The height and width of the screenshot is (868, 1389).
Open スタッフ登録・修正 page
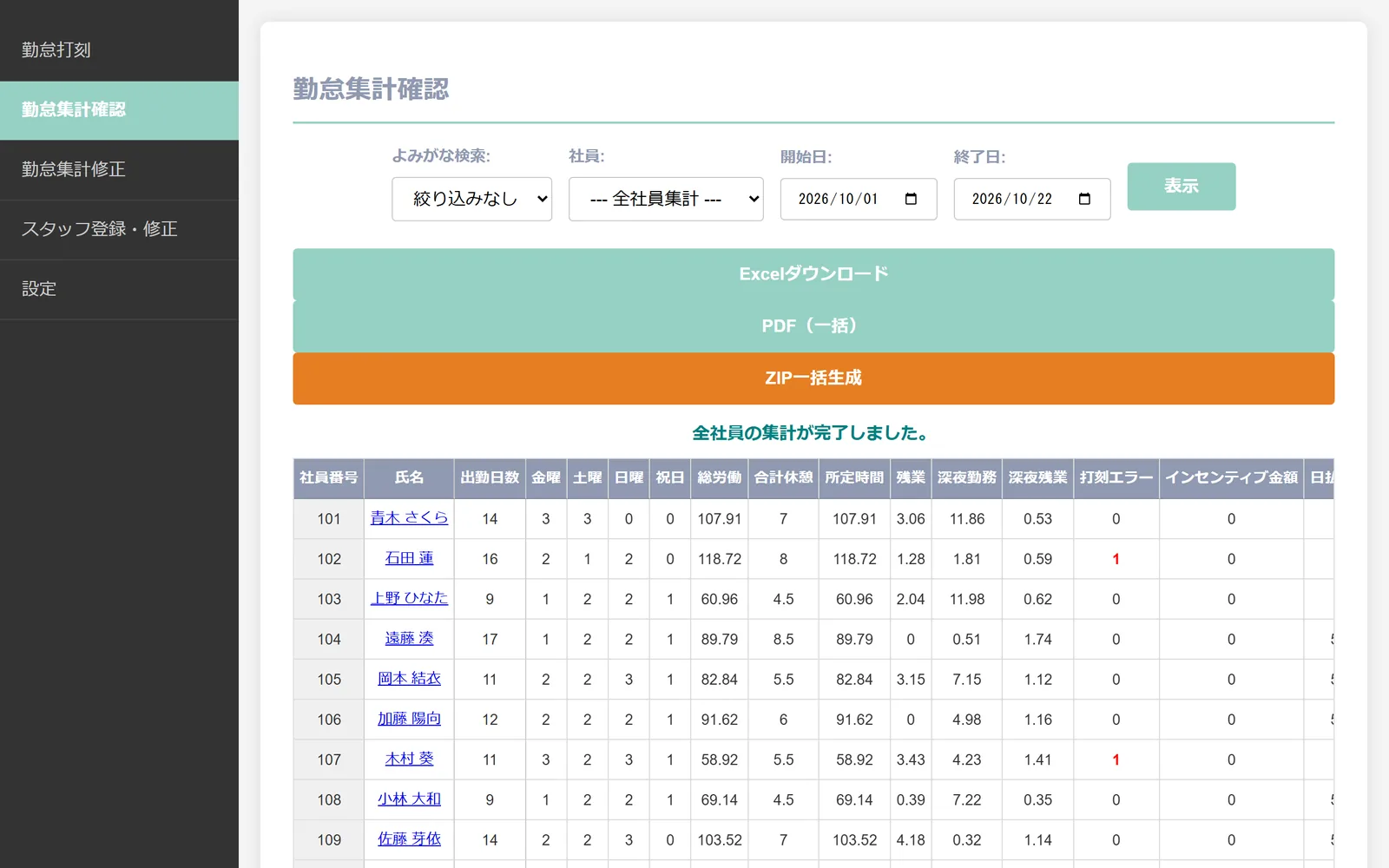pos(119,229)
